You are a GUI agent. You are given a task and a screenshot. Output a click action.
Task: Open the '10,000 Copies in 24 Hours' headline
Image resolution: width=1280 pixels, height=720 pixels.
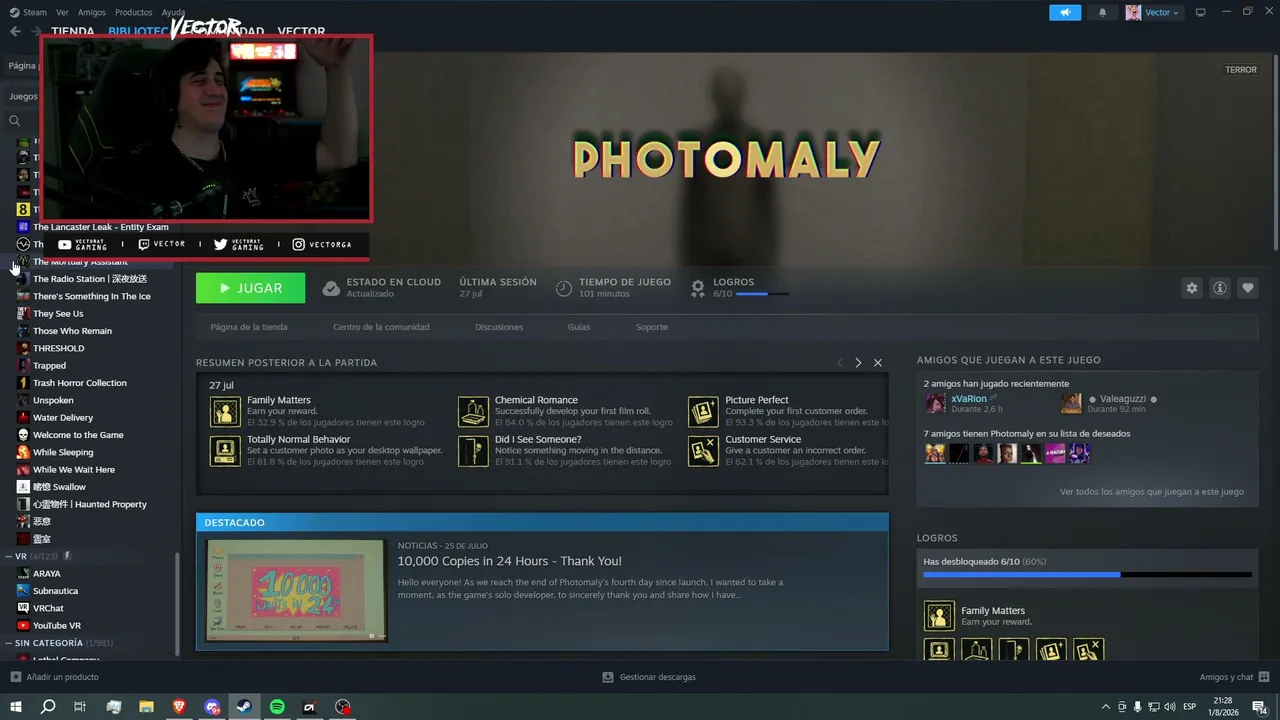click(x=509, y=561)
